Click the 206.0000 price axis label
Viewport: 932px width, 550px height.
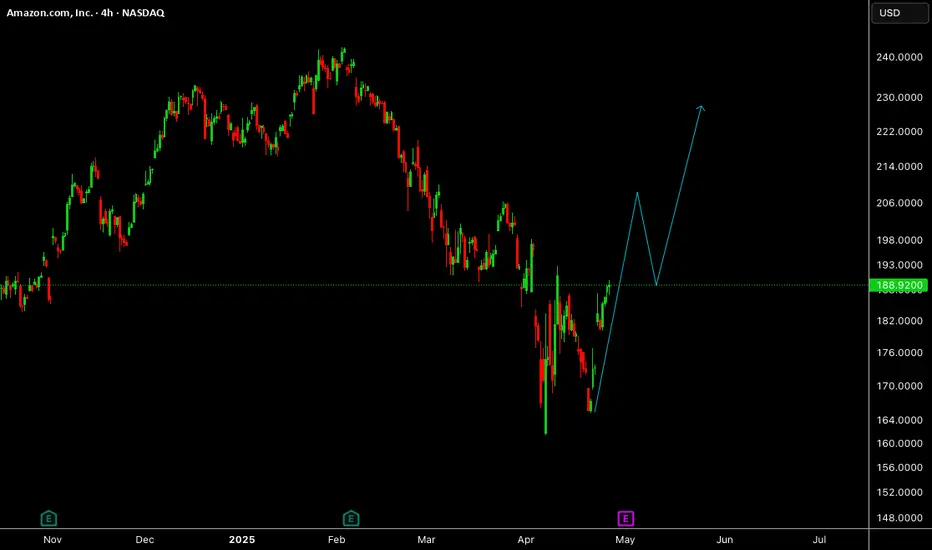click(x=899, y=203)
